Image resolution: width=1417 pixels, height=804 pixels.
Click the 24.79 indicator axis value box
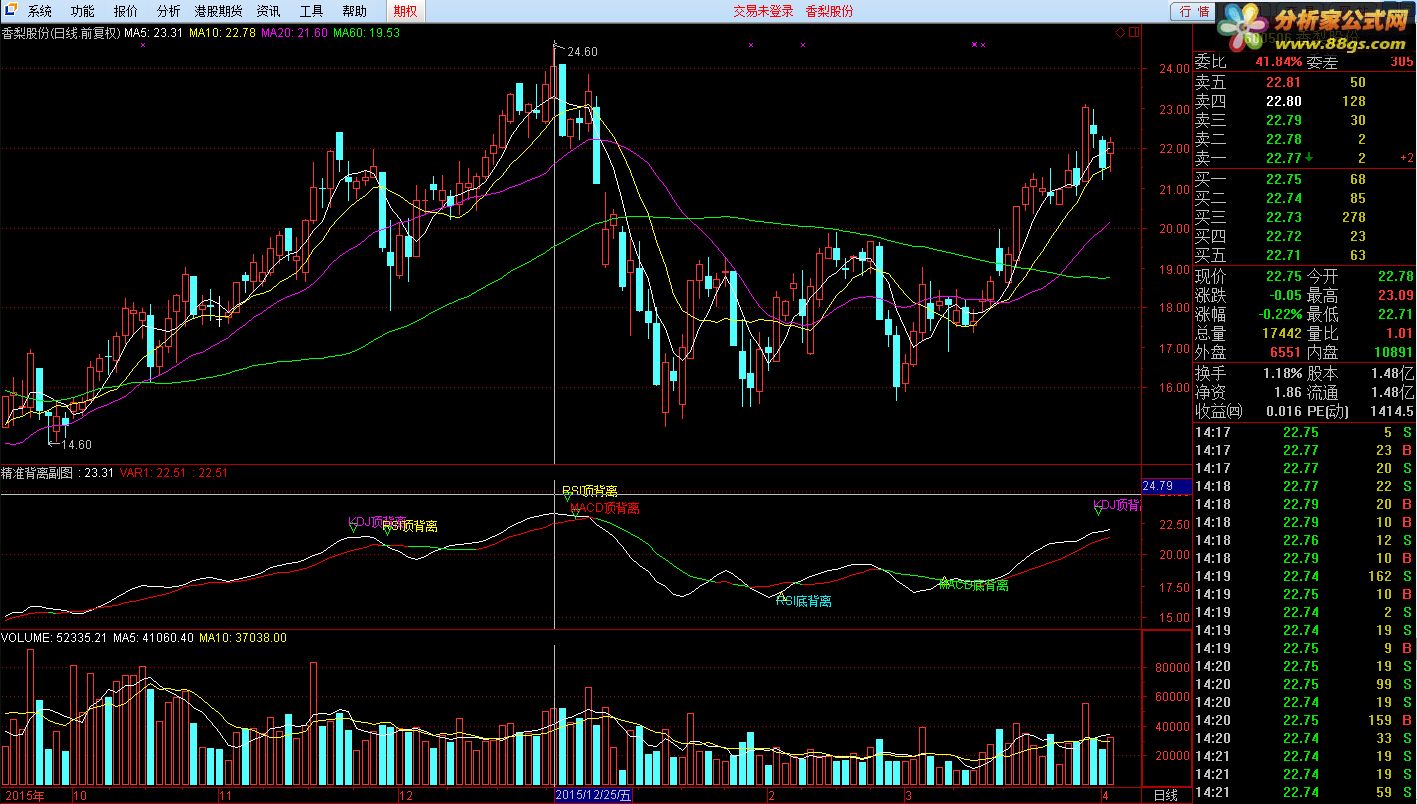tap(1165, 486)
